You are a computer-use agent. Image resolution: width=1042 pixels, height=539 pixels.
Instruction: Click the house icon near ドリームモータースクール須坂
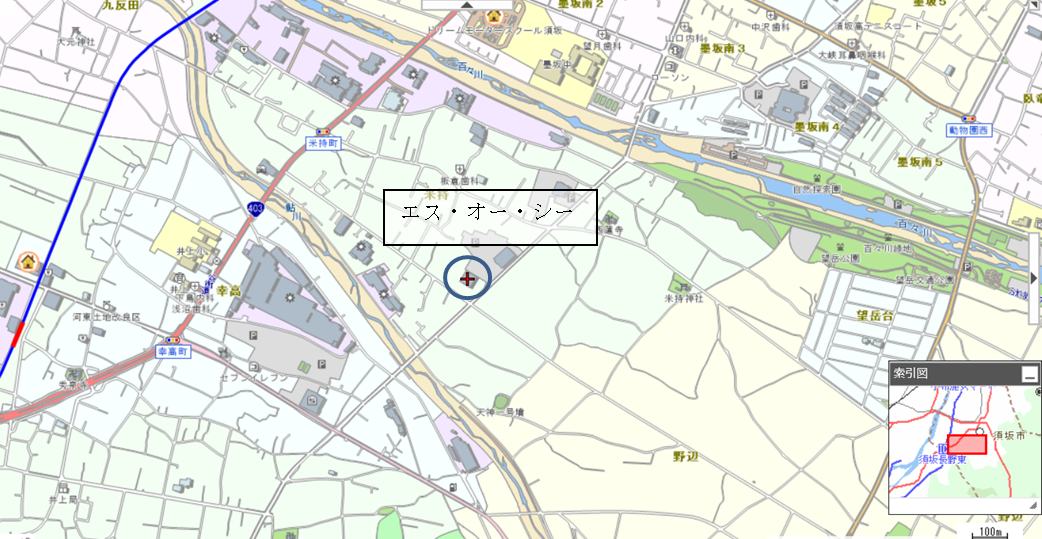pyautogui.click(x=494, y=16)
